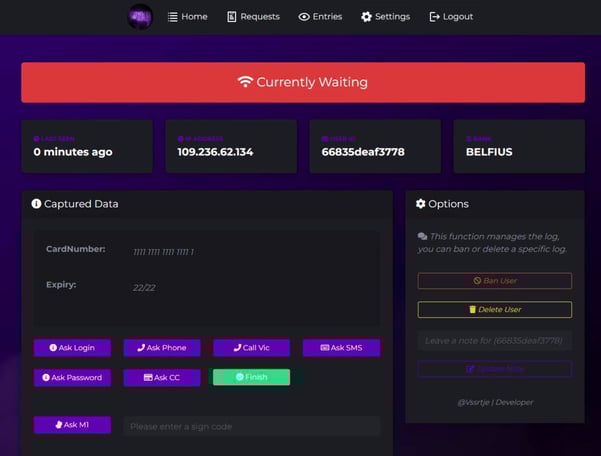Screen dimensions: 601x456
Task: Open the Home nav item
Action: pyautogui.click(x=188, y=17)
